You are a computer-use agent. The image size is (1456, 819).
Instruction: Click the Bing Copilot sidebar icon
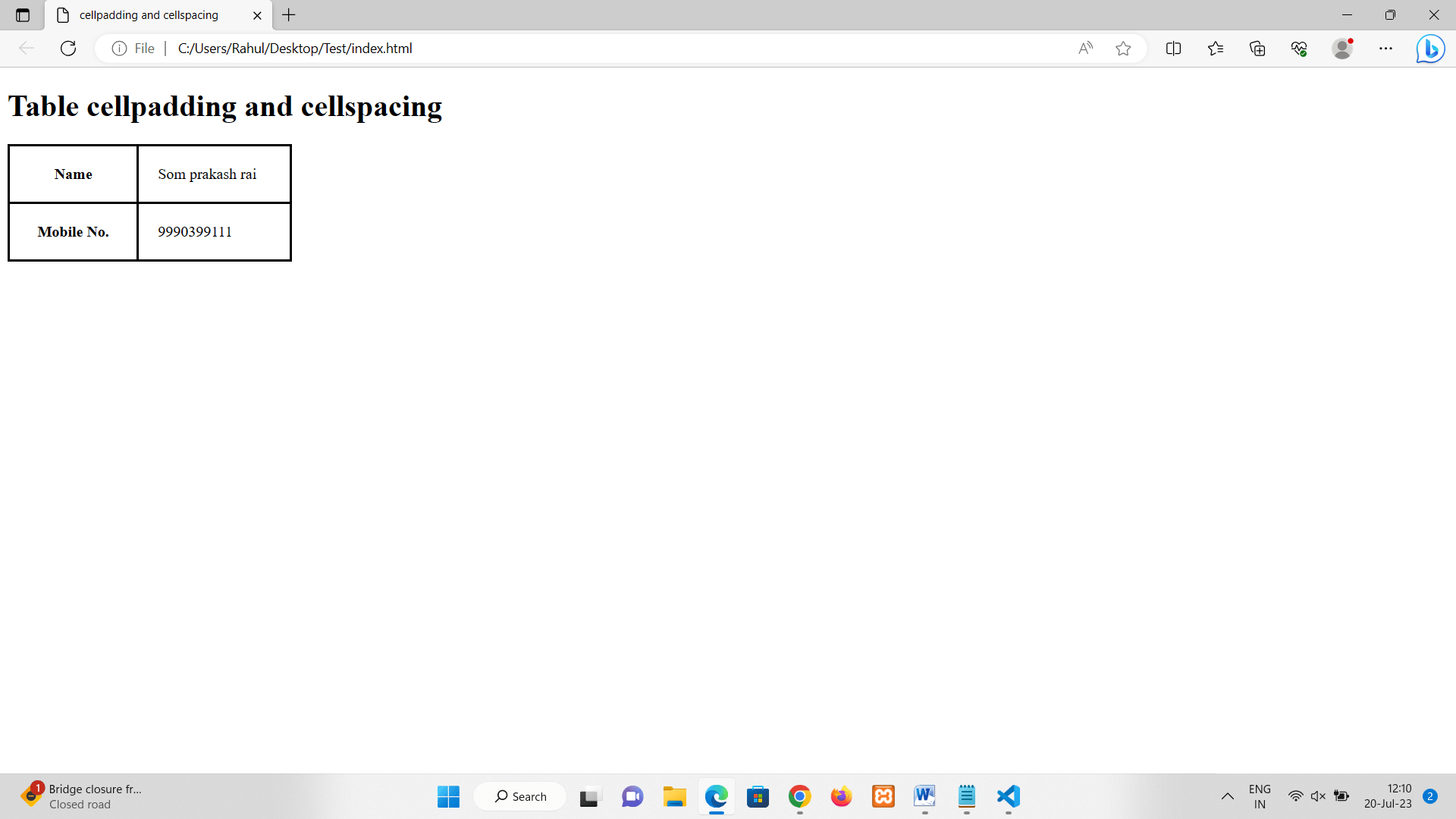(x=1430, y=49)
